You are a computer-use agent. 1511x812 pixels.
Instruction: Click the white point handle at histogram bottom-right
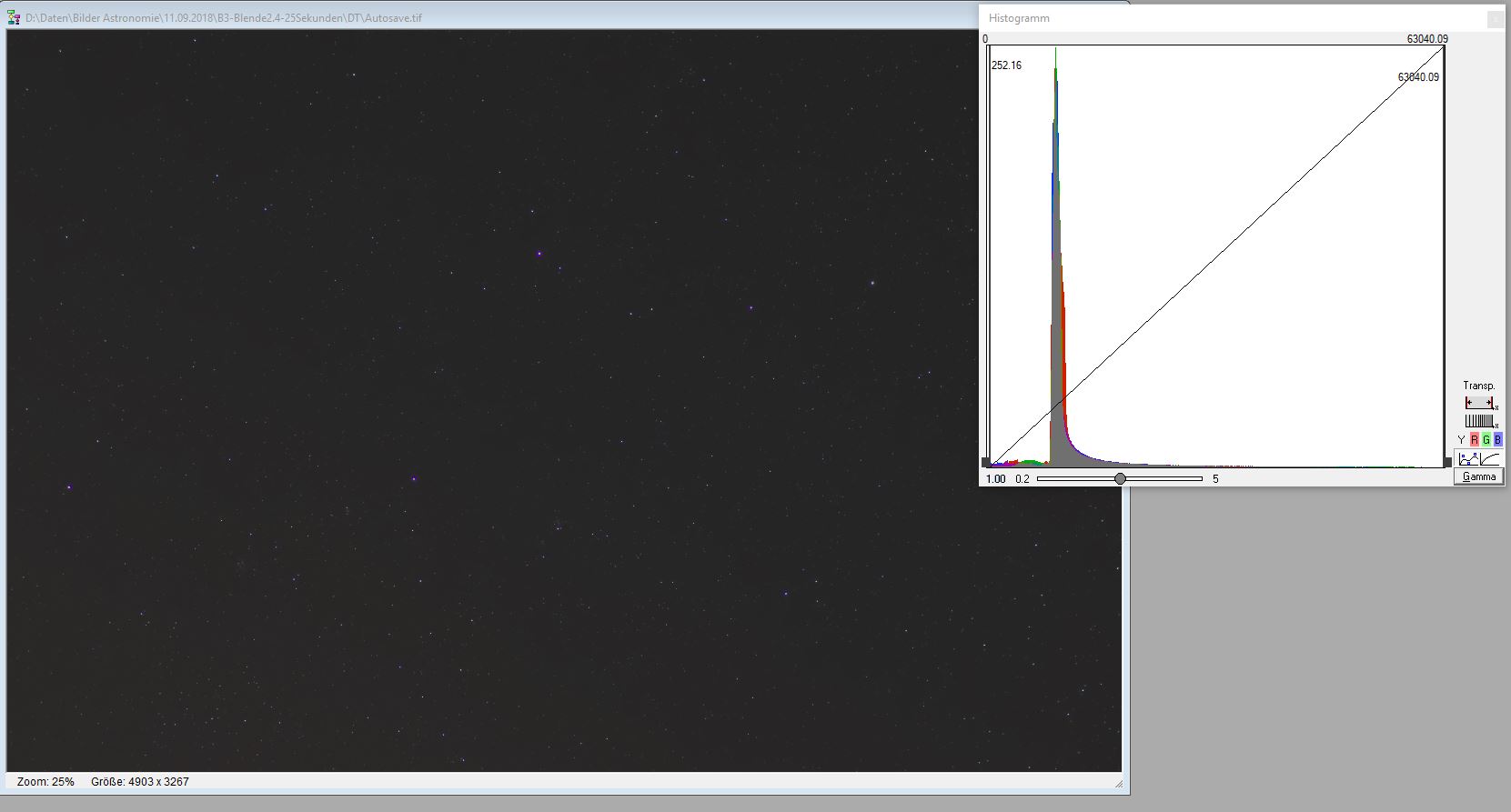pyautogui.click(x=1448, y=463)
